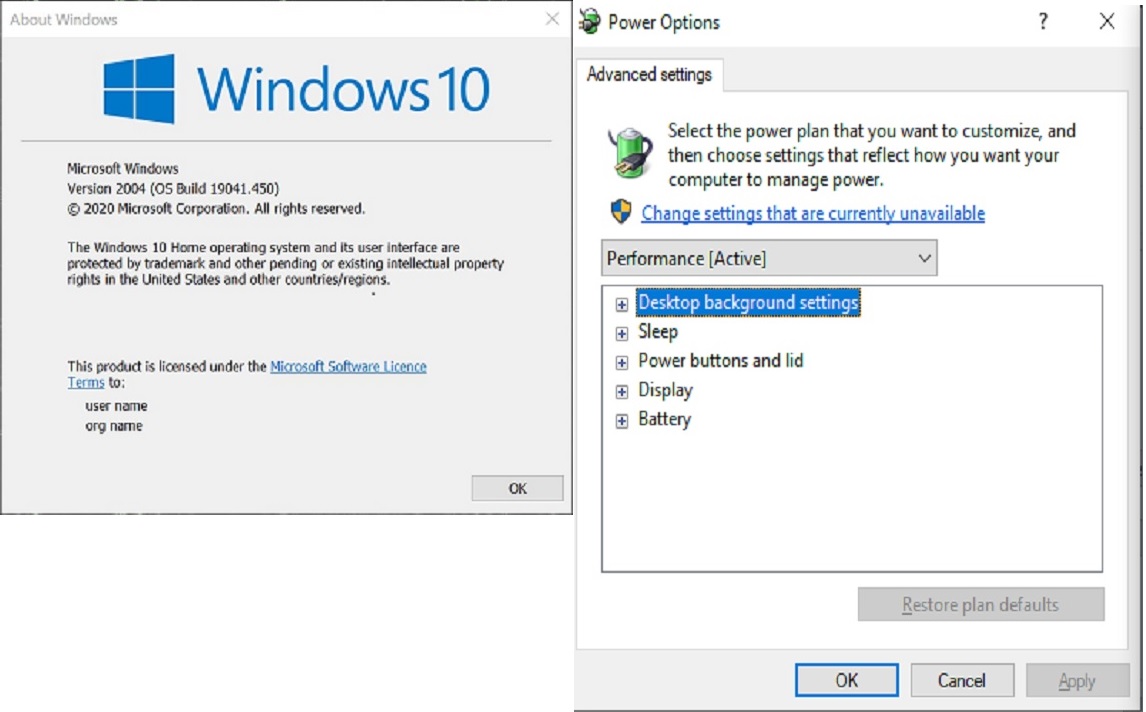This screenshot has width=1146, height=712.
Task: Click the battery plug power icon
Action: tap(630, 152)
